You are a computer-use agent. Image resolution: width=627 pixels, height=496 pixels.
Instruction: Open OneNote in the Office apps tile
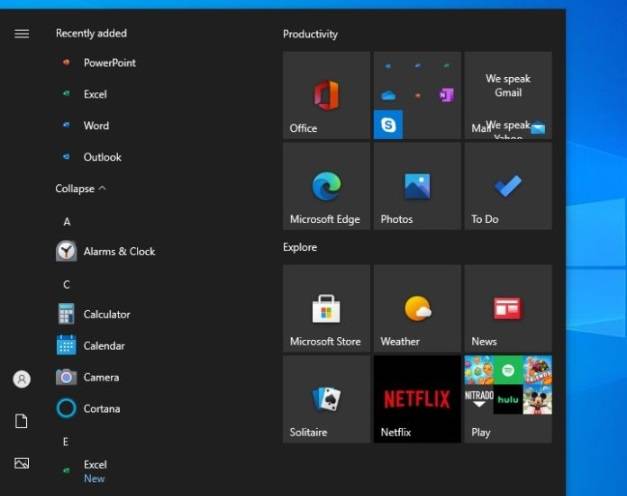(x=447, y=95)
